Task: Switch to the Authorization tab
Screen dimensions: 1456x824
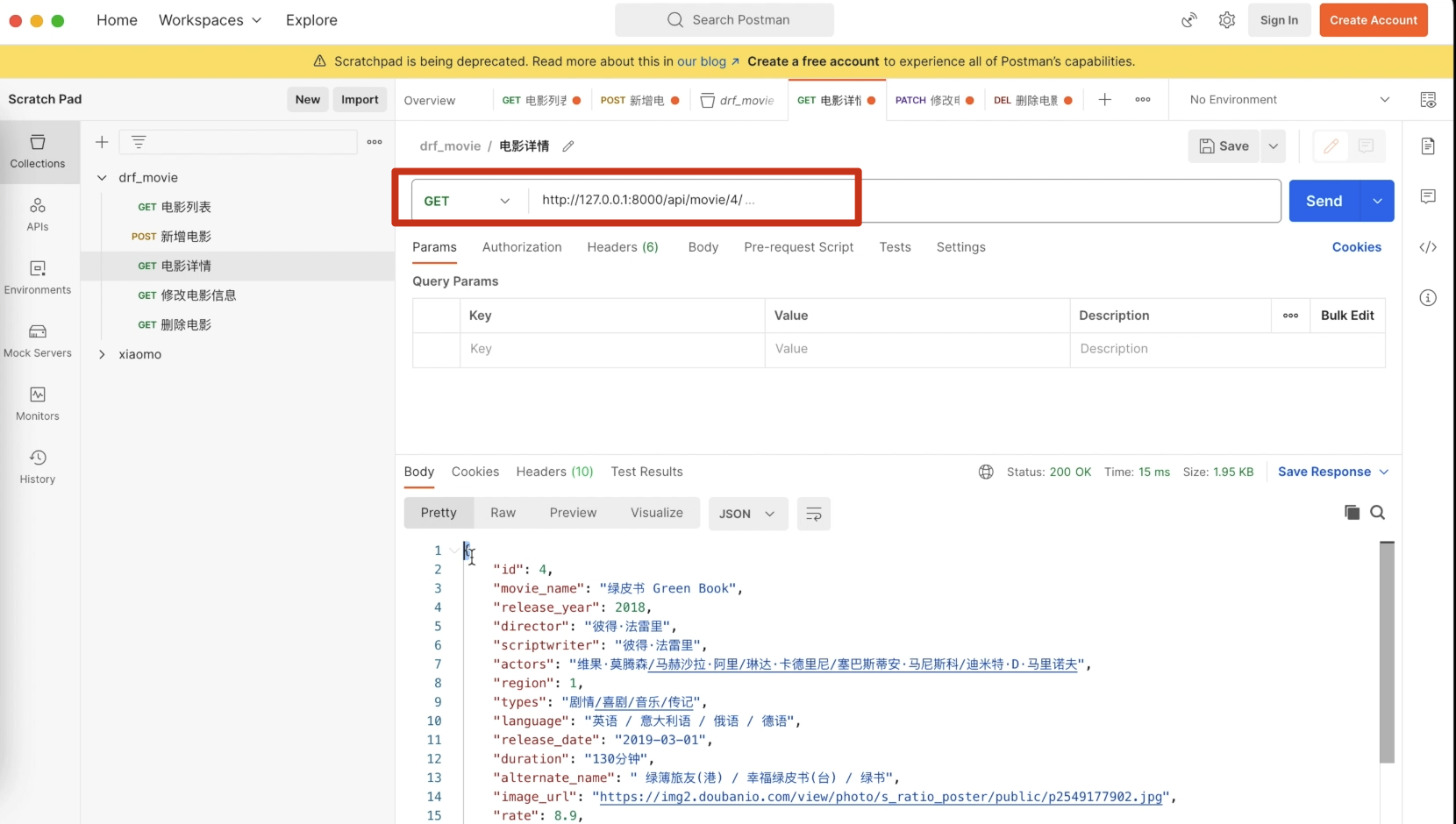Action: [x=522, y=247]
